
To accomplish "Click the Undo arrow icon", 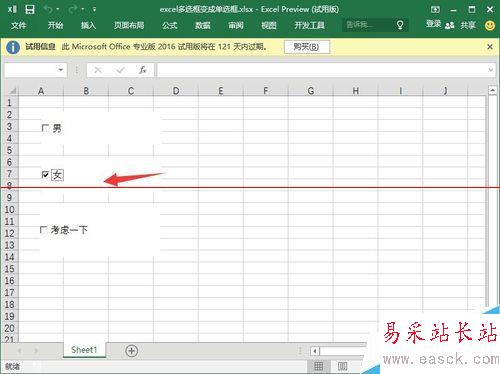I will (x=48, y=9).
